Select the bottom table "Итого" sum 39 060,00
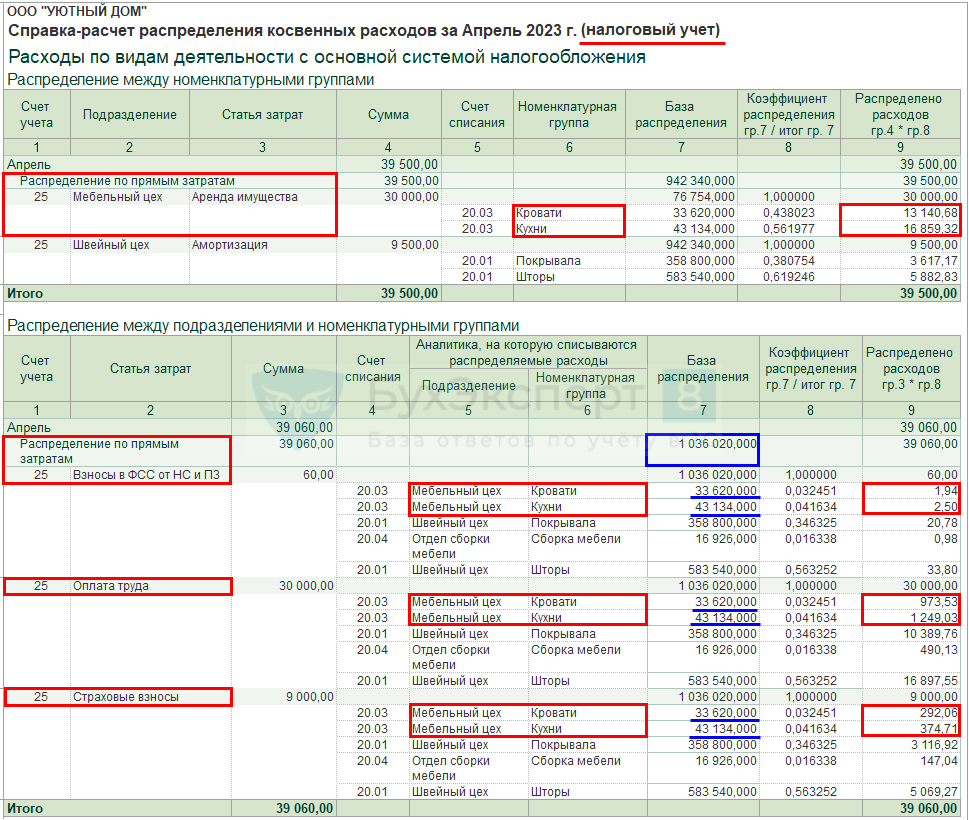 pyautogui.click(x=304, y=808)
